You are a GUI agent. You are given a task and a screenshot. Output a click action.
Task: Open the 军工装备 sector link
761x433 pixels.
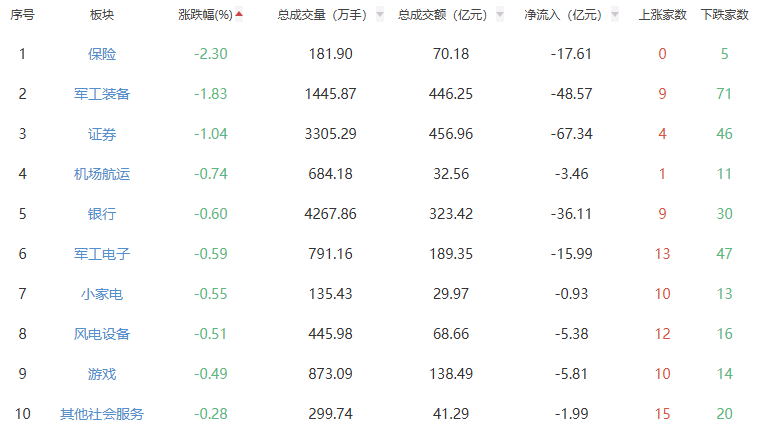(102, 94)
